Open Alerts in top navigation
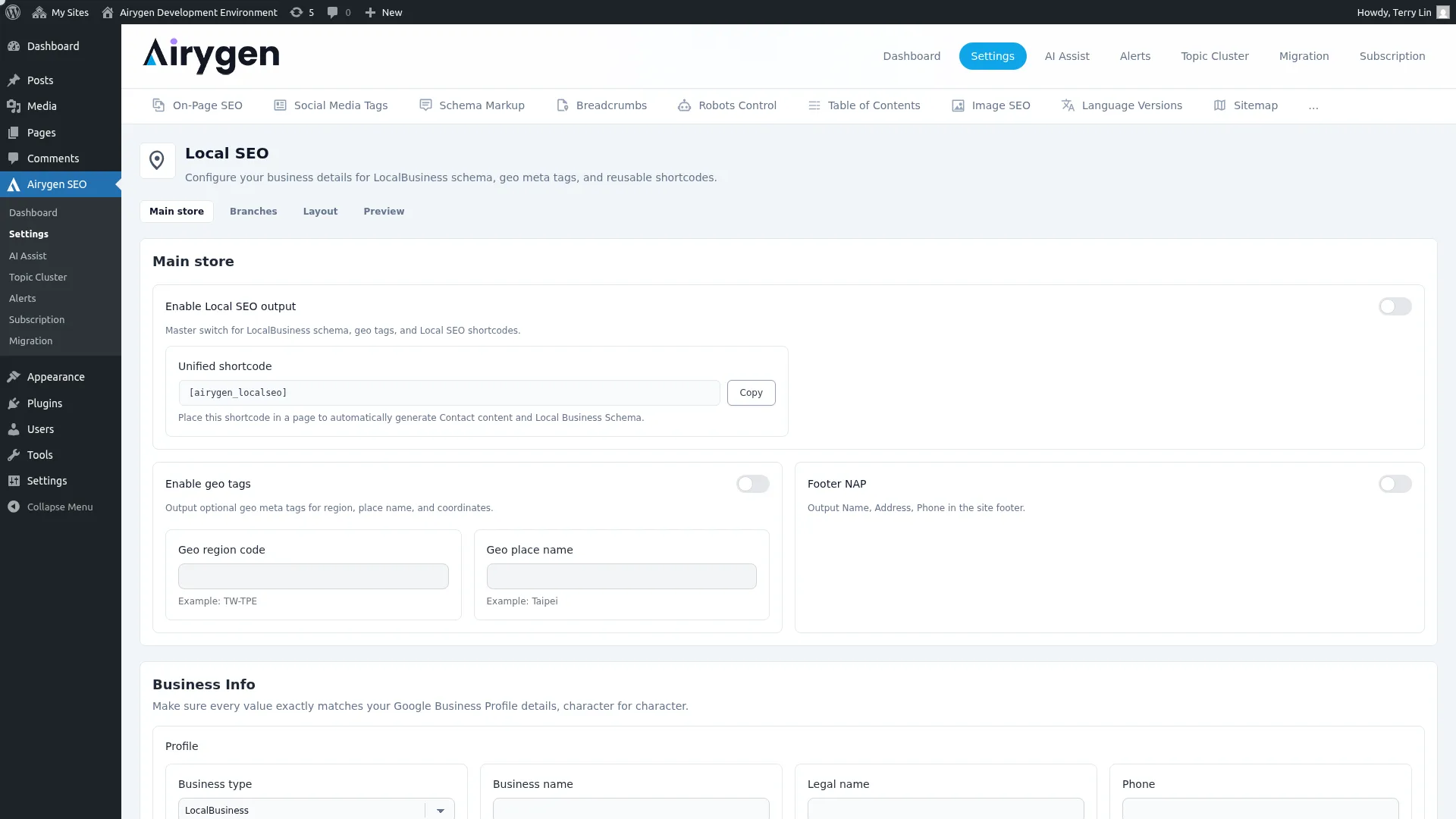 point(1135,56)
